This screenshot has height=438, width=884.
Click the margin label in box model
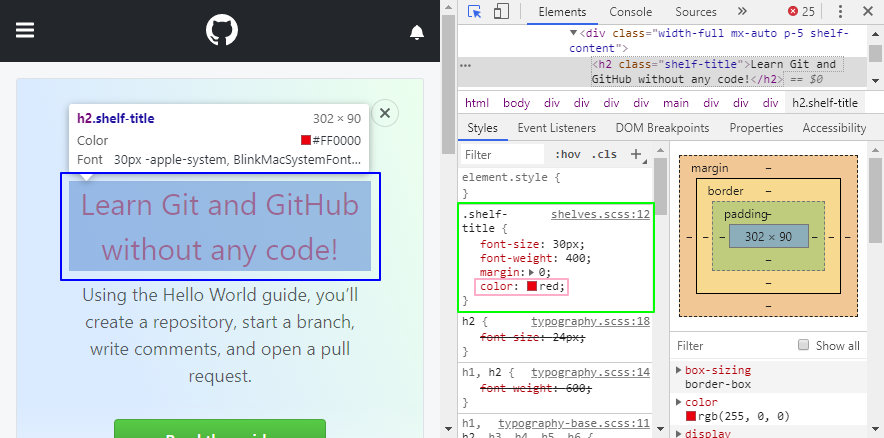[x=709, y=169]
